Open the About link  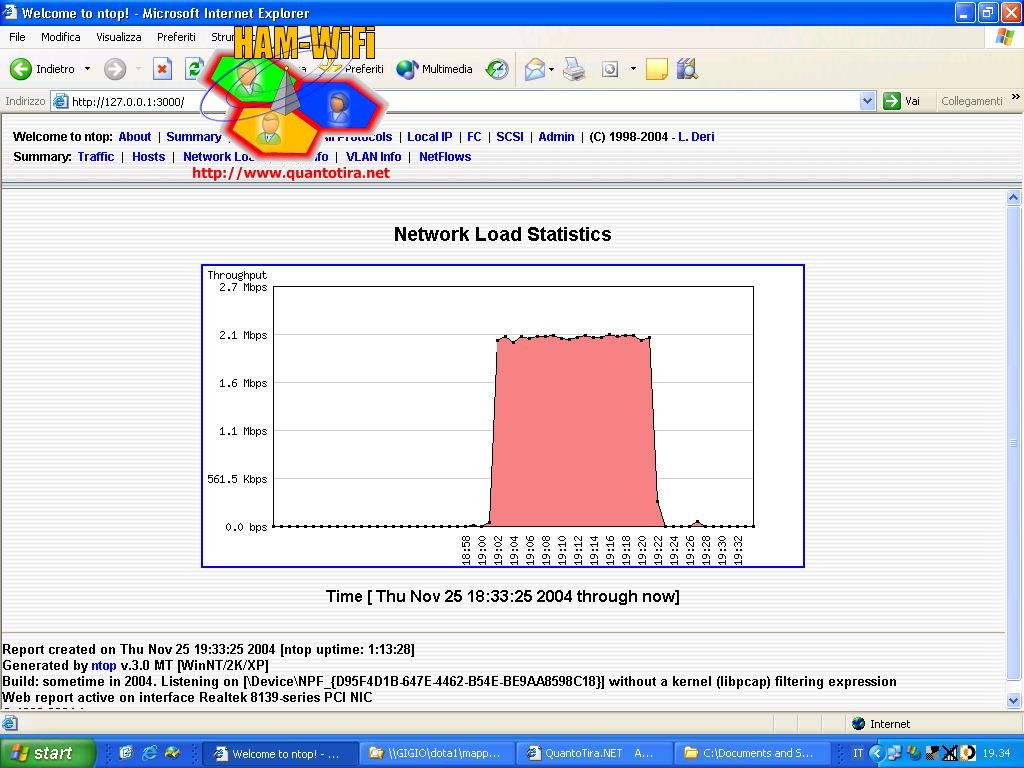135,137
